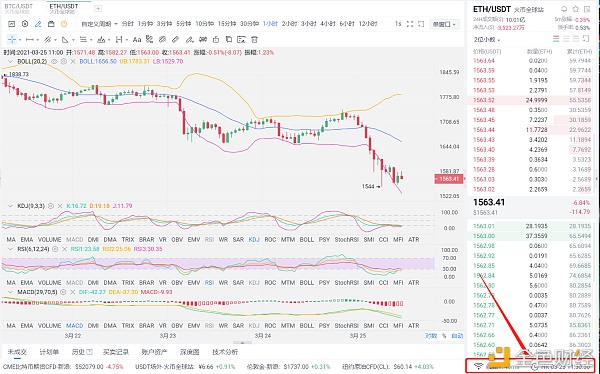Screen dimensions: 600x374
Task: Remove the RSI(6,12,24) indicator with X
Action: (65, 249)
